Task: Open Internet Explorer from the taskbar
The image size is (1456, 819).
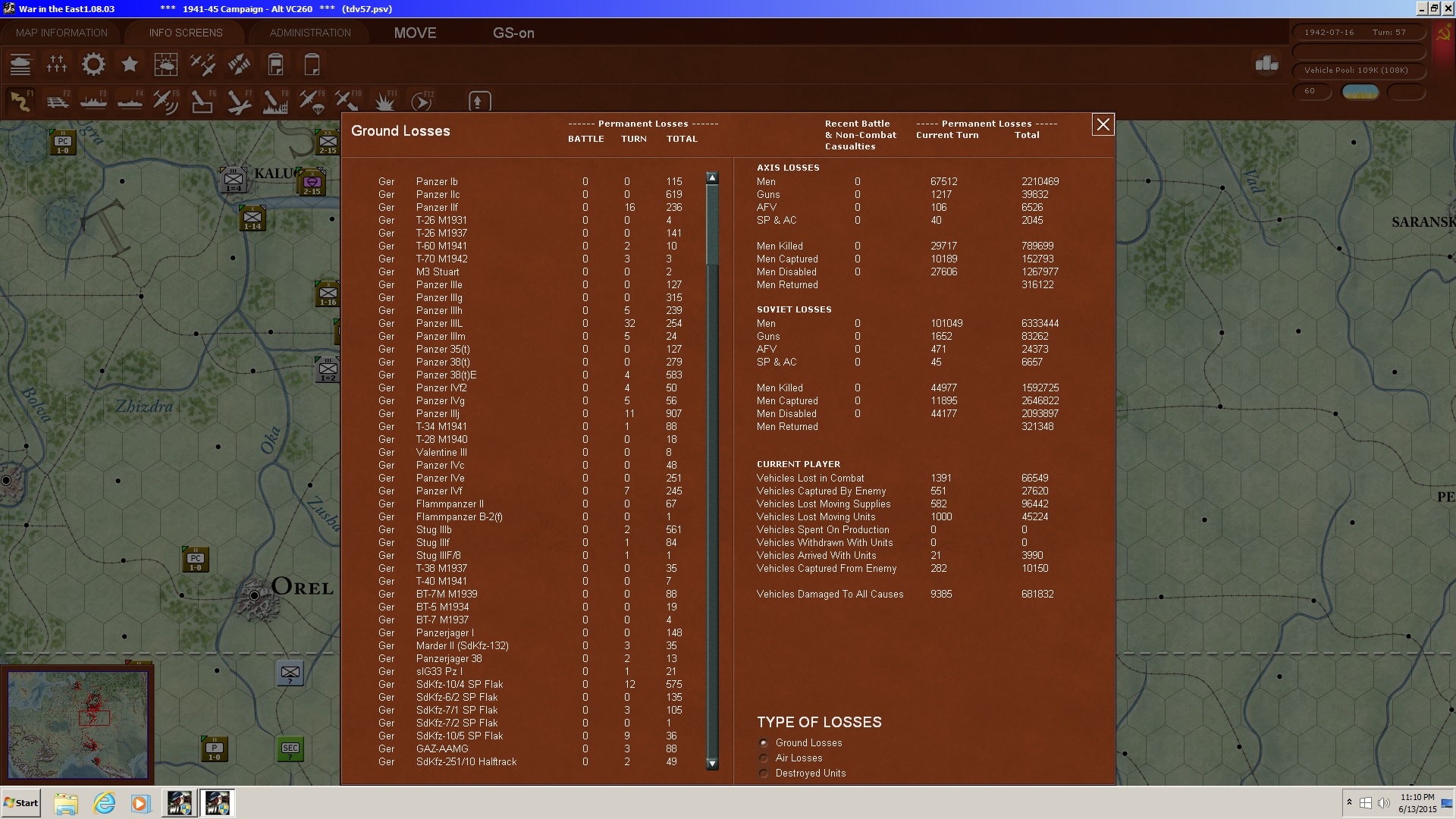Action: 104,803
